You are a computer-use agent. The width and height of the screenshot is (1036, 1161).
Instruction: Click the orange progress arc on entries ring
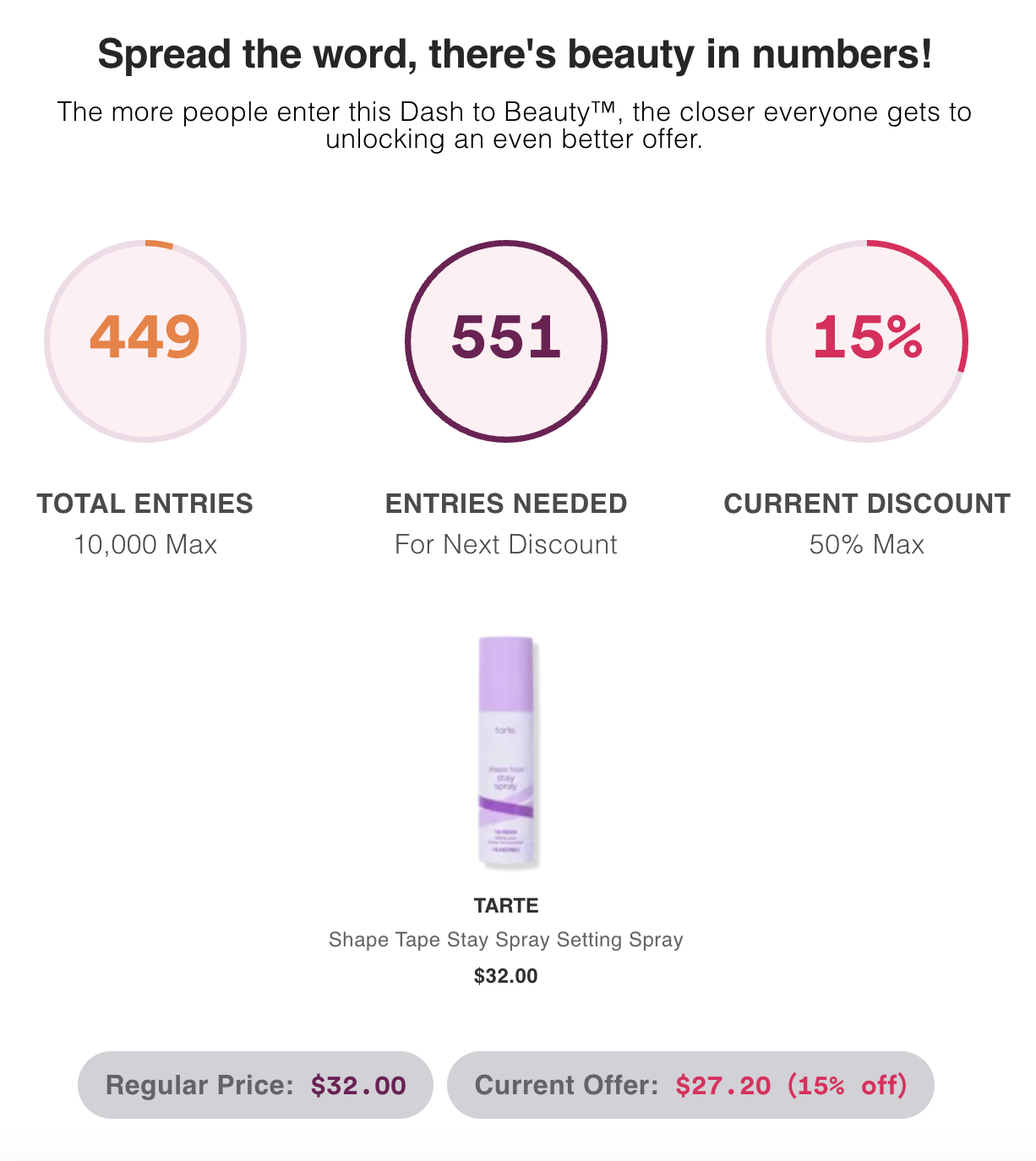[x=160, y=244]
